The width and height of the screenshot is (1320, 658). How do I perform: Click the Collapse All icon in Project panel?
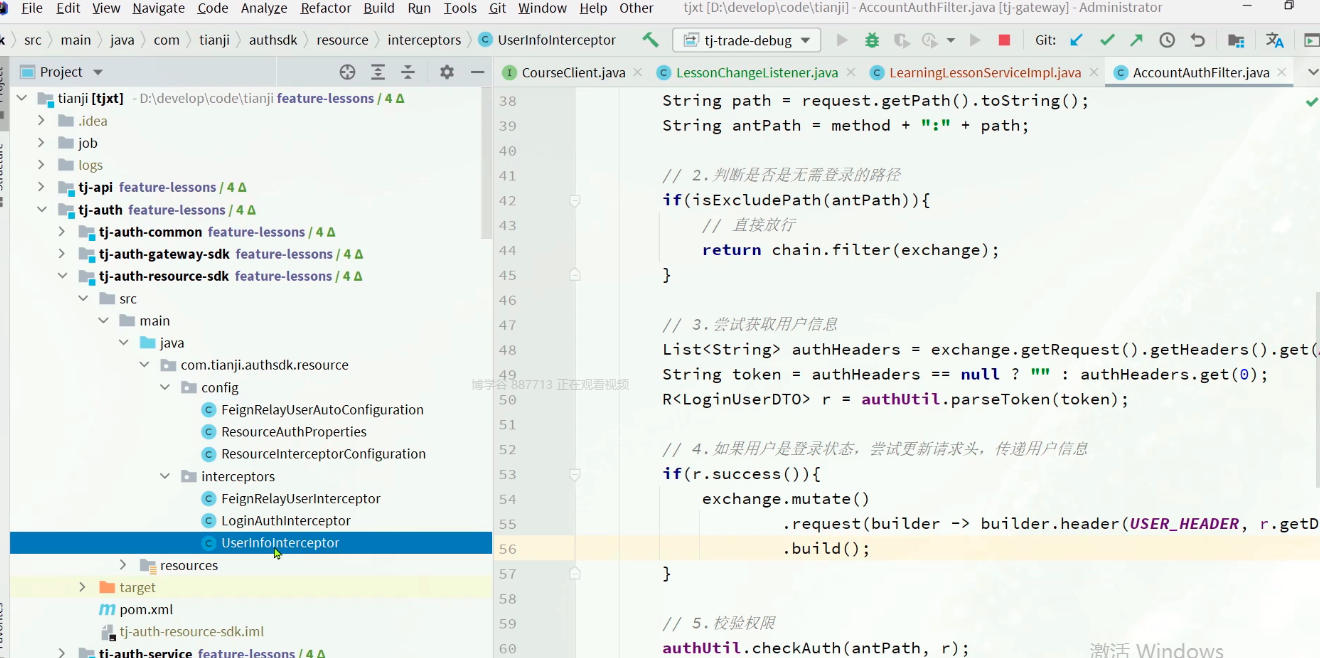tap(408, 72)
